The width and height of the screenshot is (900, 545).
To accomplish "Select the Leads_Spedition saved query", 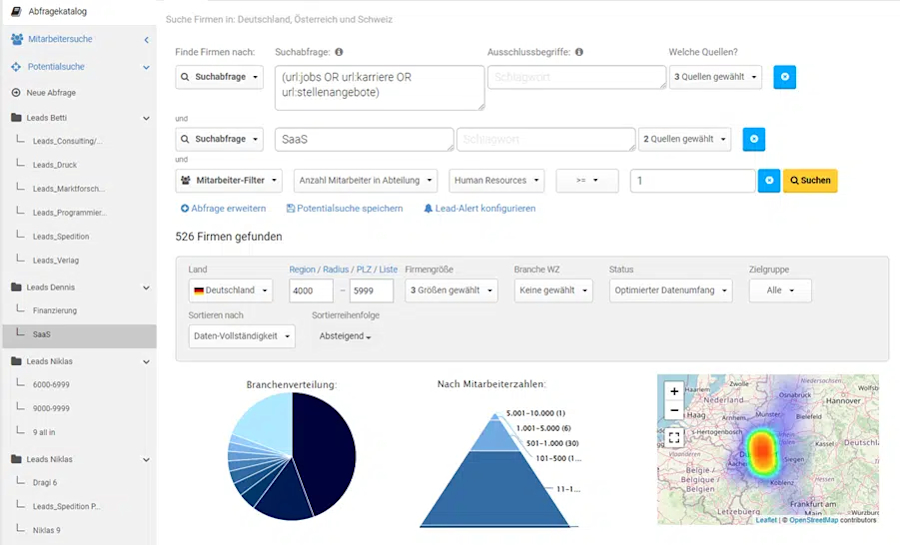I will coord(61,236).
